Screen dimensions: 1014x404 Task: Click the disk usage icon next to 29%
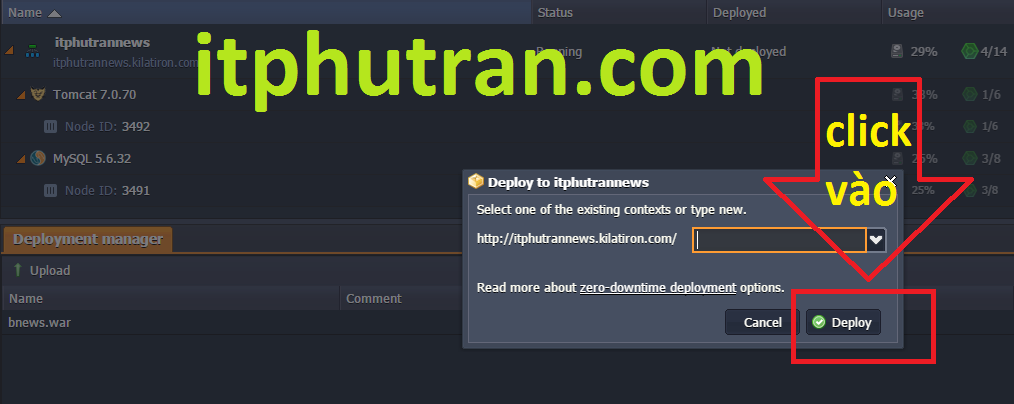click(896, 51)
